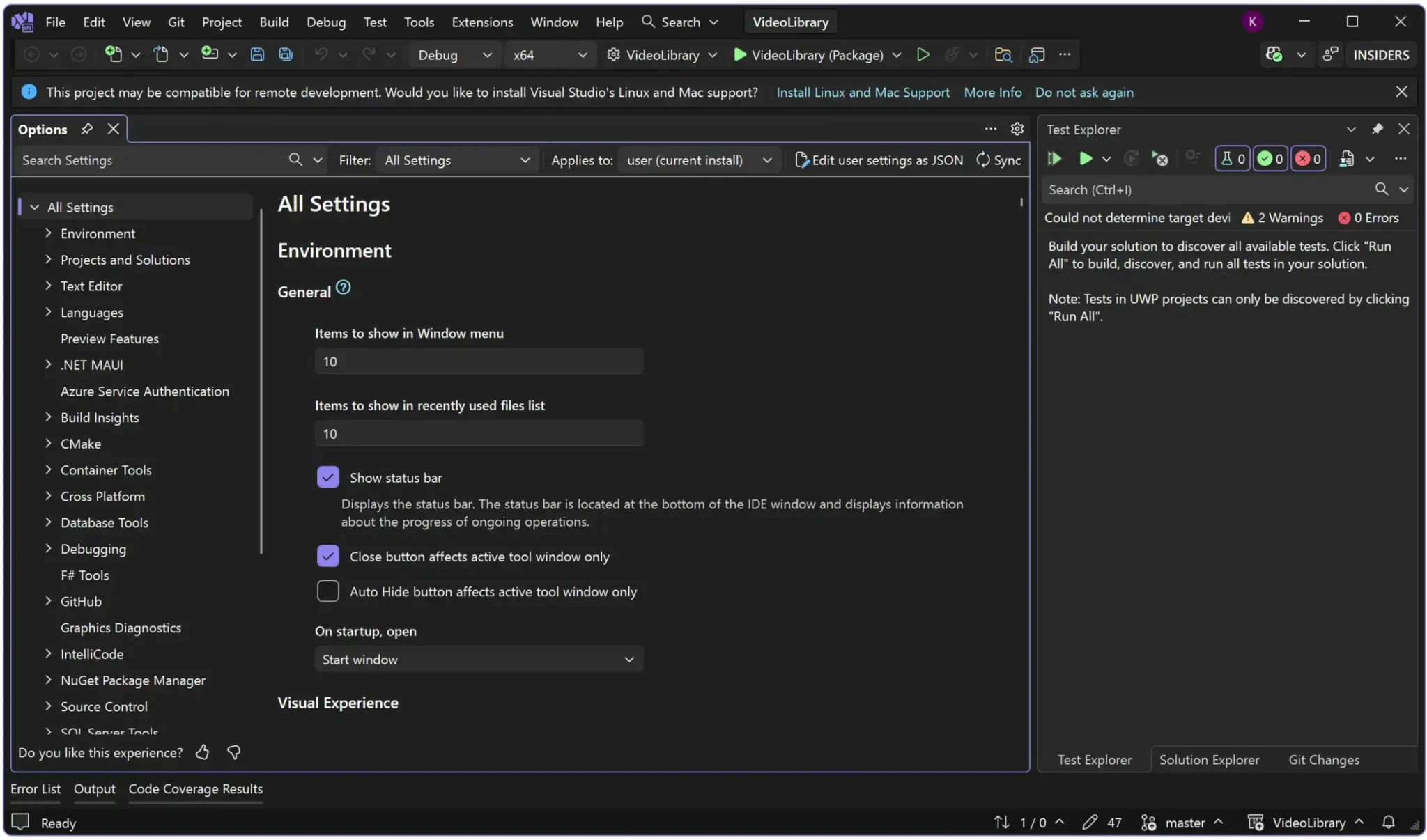
Task: Click the Save All toolbar icon
Action: pos(286,54)
